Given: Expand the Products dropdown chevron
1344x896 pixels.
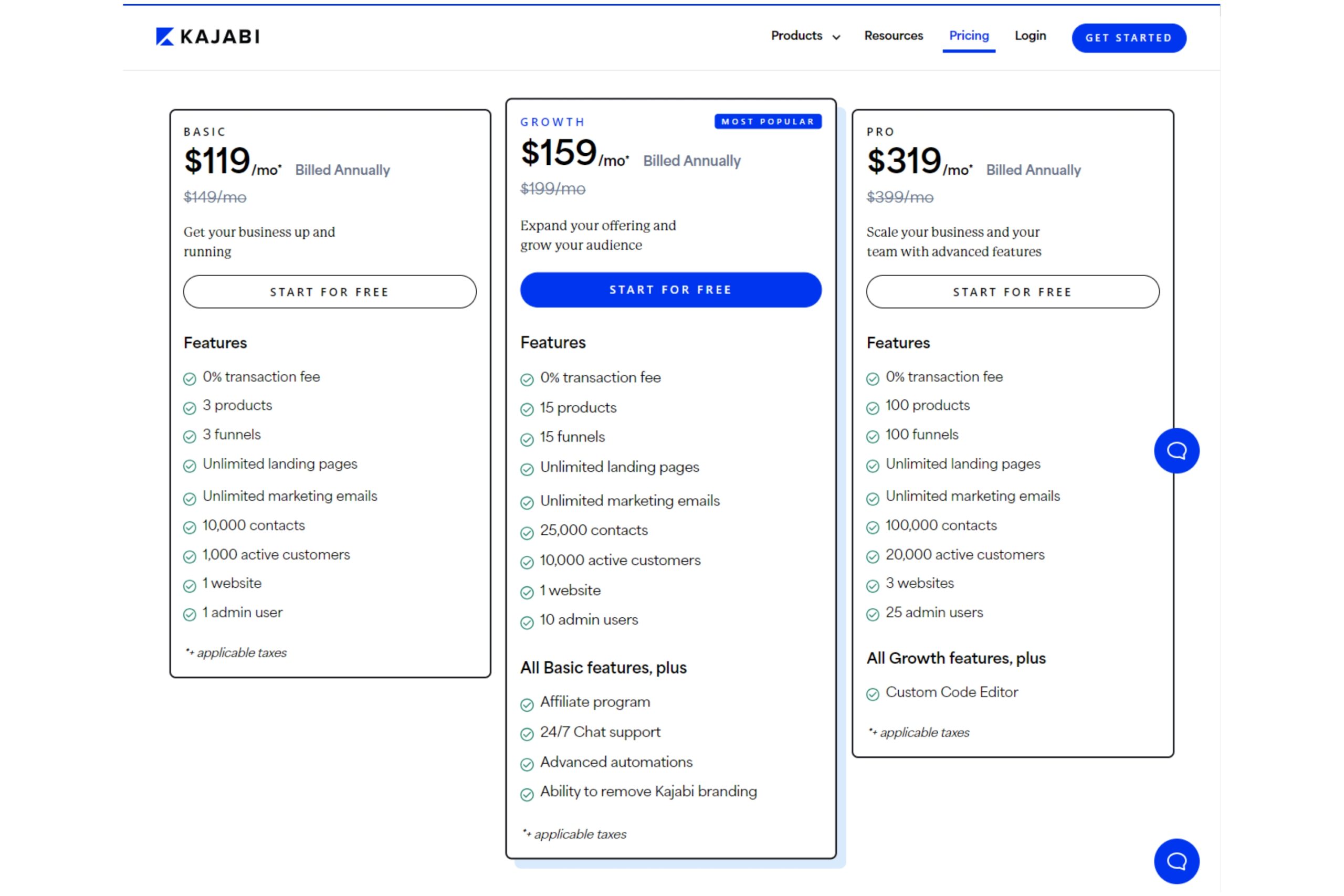Looking at the screenshot, I should tap(836, 37).
